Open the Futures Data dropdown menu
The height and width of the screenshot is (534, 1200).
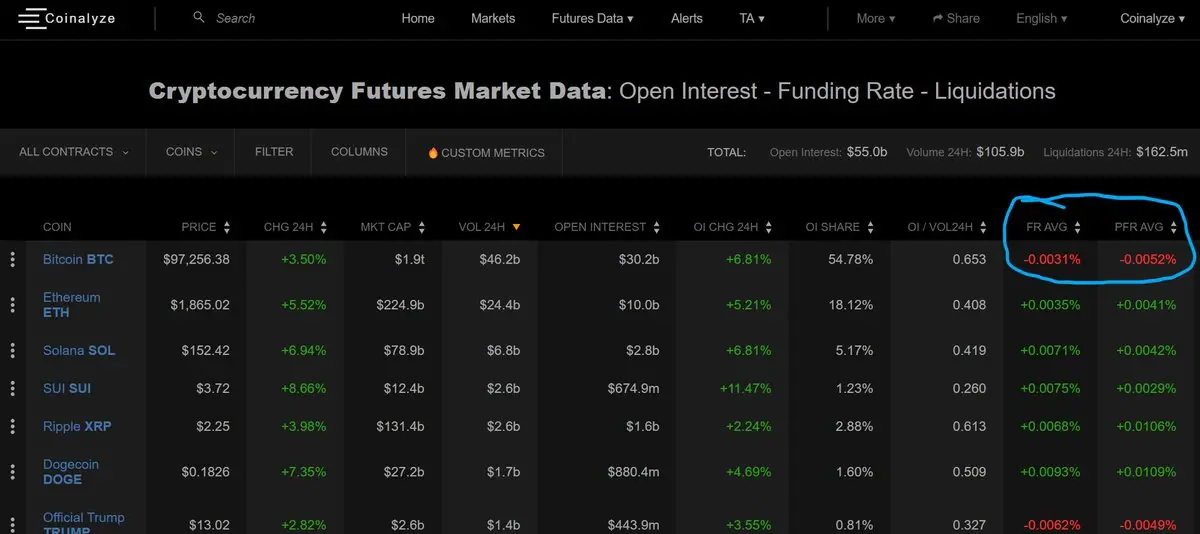point(593,18)
